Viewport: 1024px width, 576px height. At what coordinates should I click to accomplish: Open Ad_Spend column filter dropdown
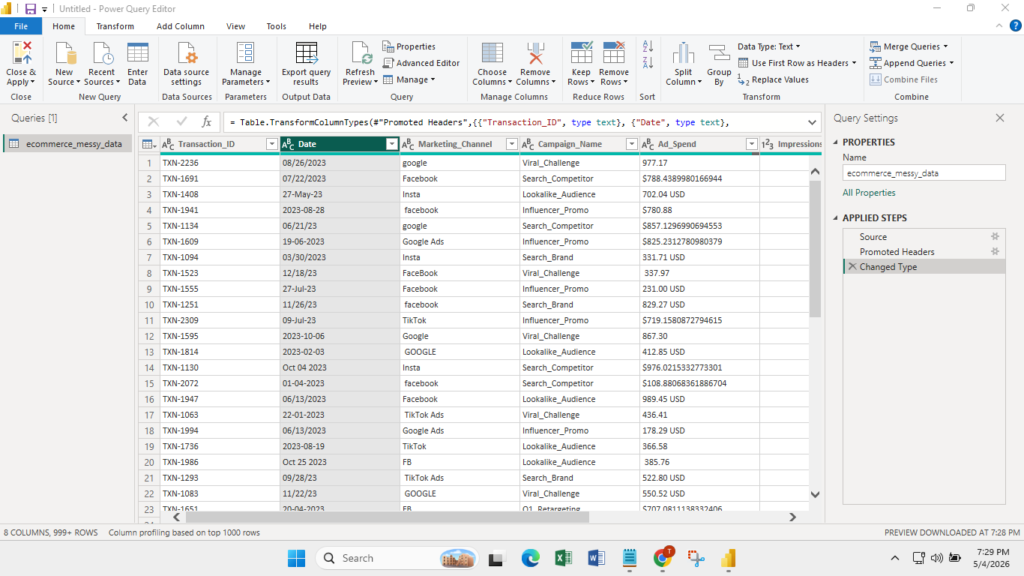pos(751,144)
